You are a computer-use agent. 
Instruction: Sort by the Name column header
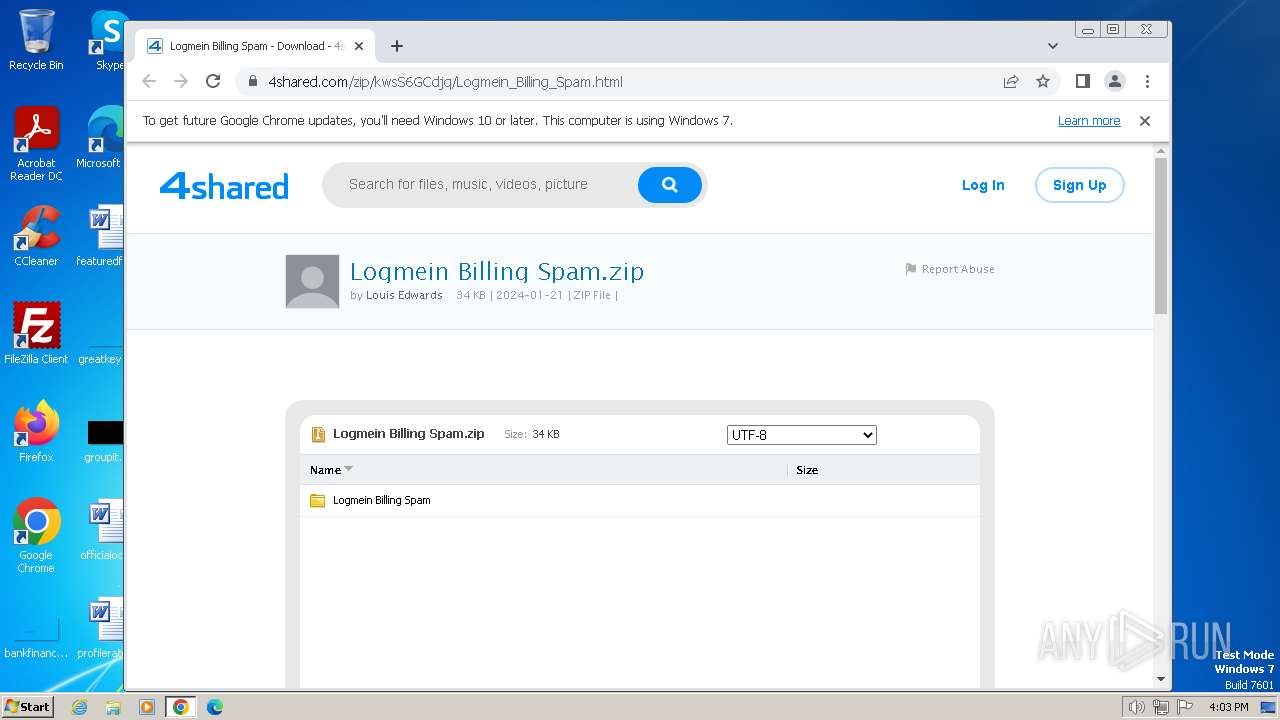(x=326, y=470)
